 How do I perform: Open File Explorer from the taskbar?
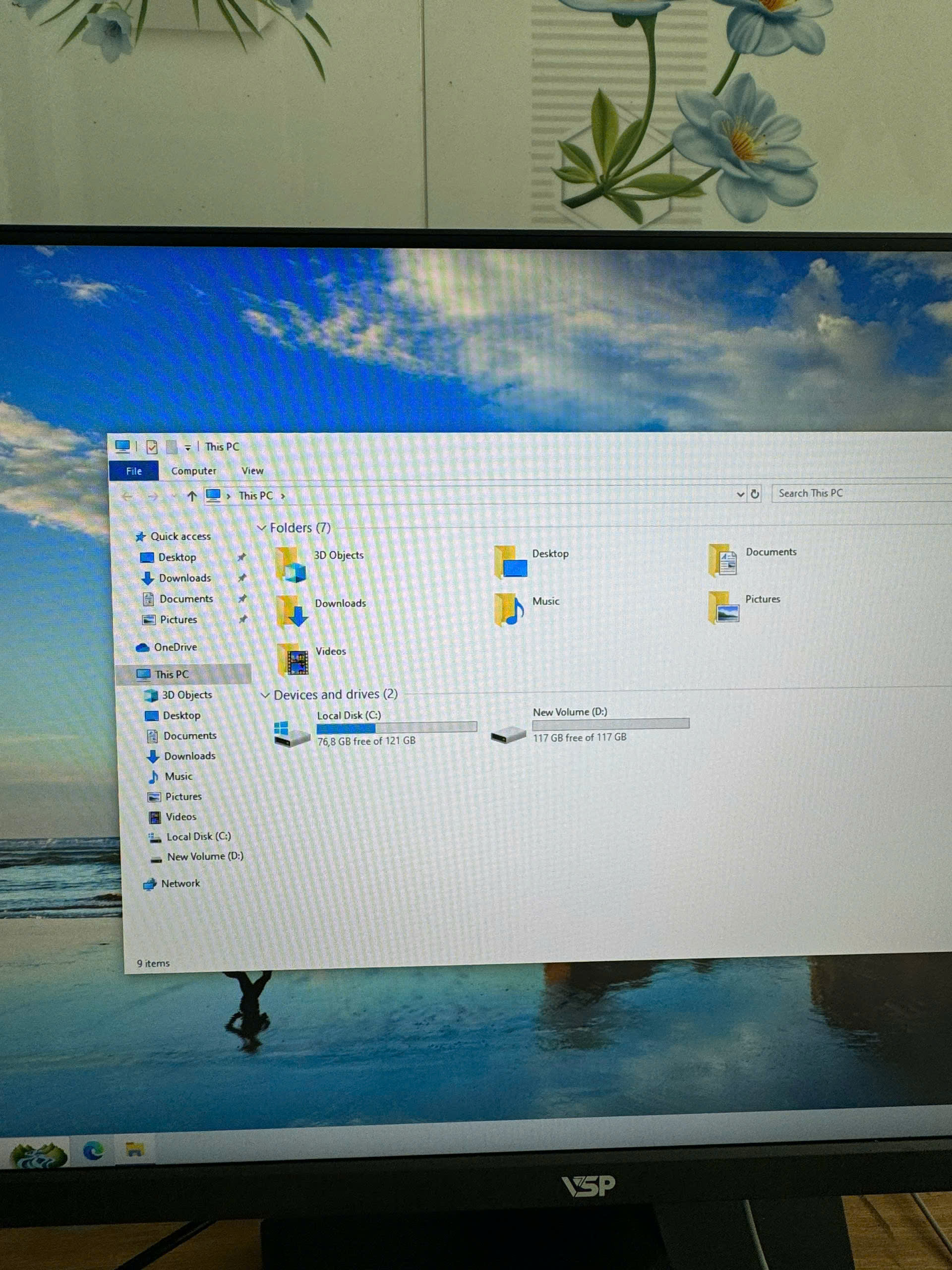click(x=134, y=1149)
